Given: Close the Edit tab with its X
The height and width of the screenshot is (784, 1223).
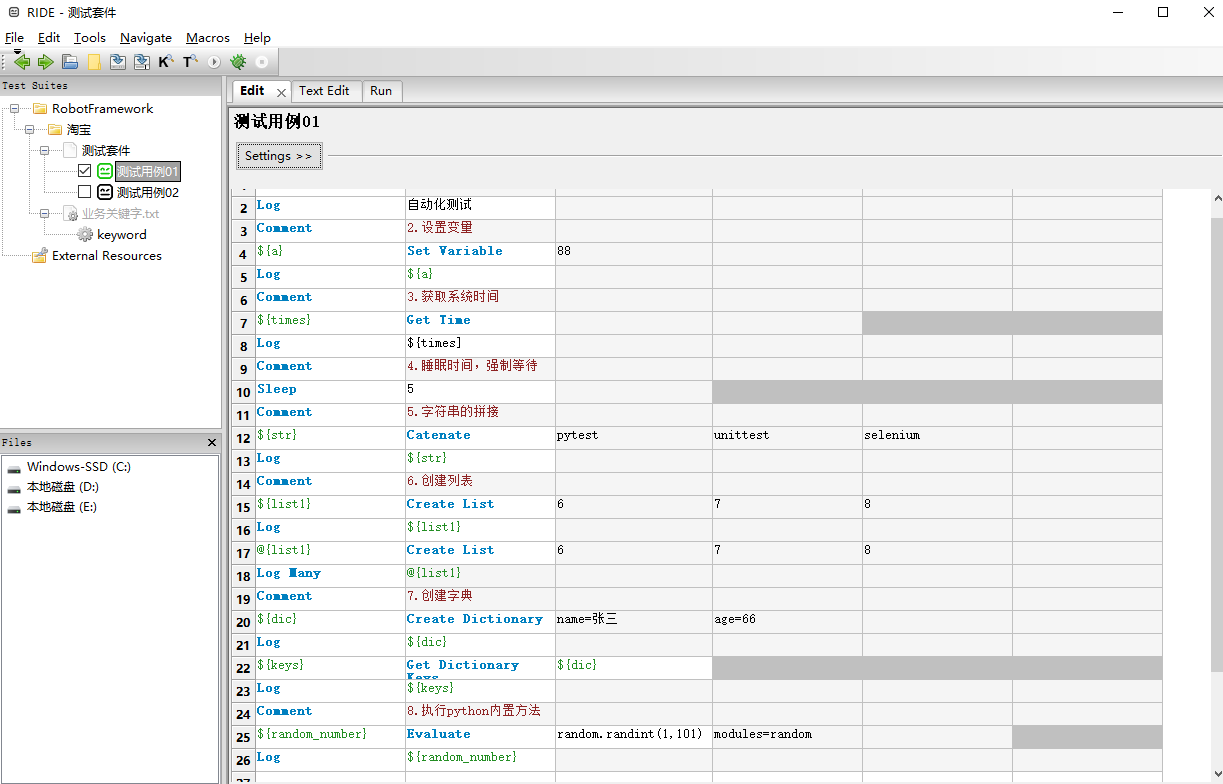Looking at the screenshot, I should (x=281, y=92).
